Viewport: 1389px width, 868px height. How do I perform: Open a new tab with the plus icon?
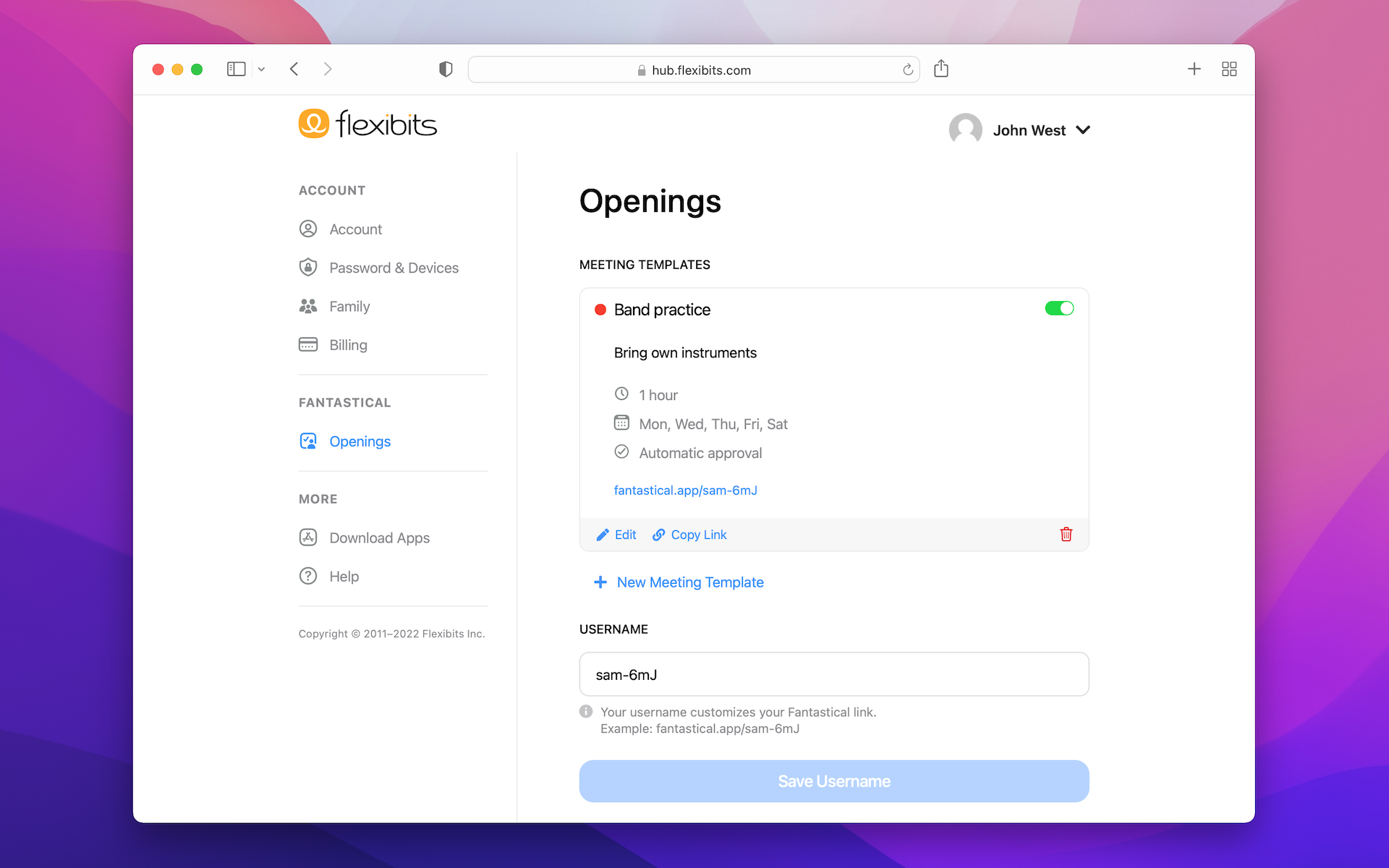pos(1194,69)
